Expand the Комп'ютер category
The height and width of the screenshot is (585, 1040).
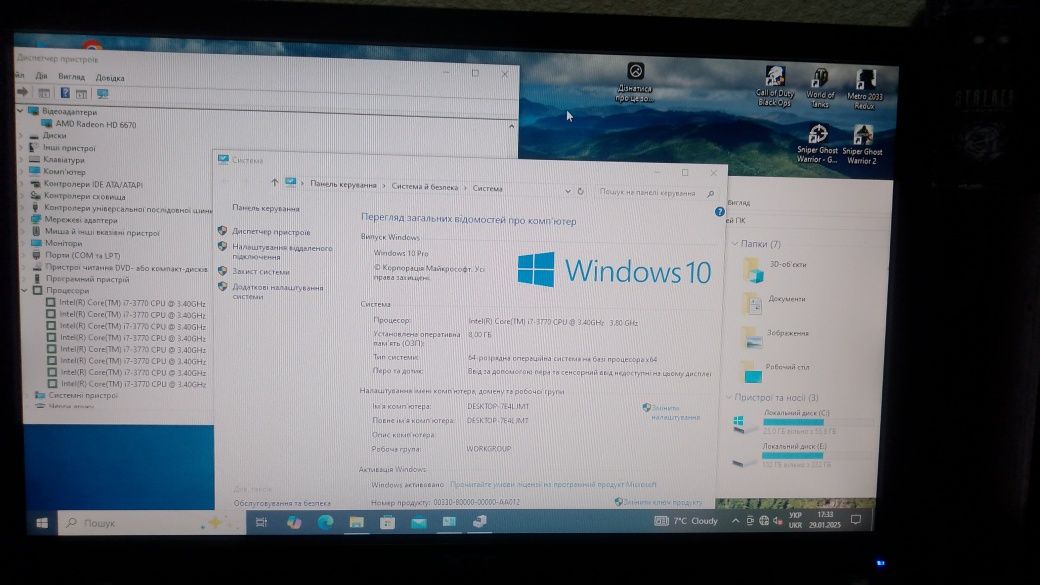point(21,171)
